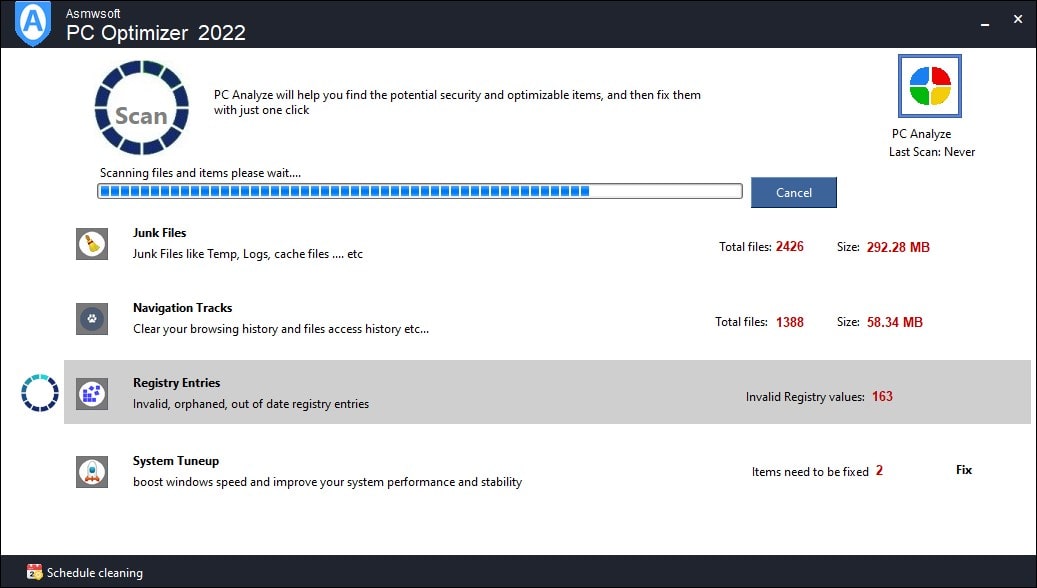Click the Asmwsoft shield logo
This screenshot has height=588, width=1037.
pos(33,23)
